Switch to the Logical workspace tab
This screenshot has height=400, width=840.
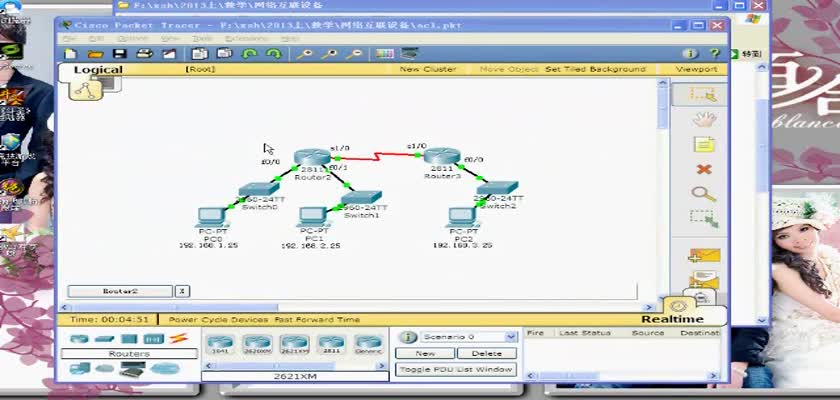coord(98,70)
